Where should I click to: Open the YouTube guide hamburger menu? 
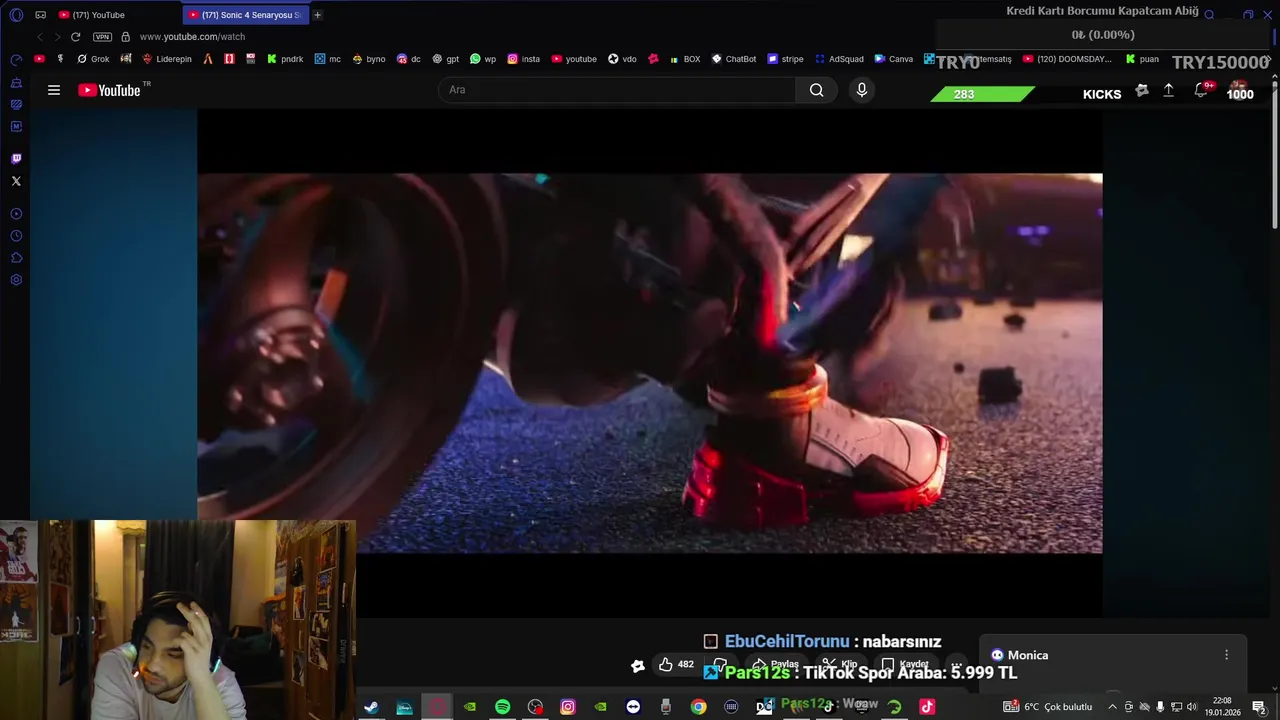(54, 90)
